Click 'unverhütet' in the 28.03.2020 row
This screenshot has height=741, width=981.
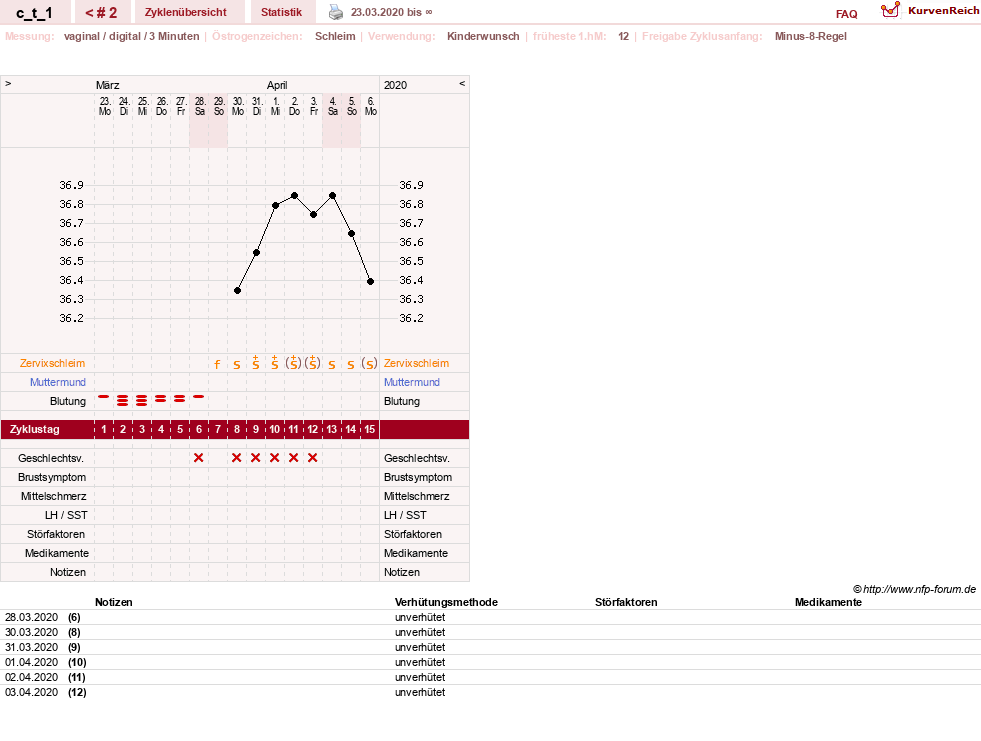click(x=420, y=617)
